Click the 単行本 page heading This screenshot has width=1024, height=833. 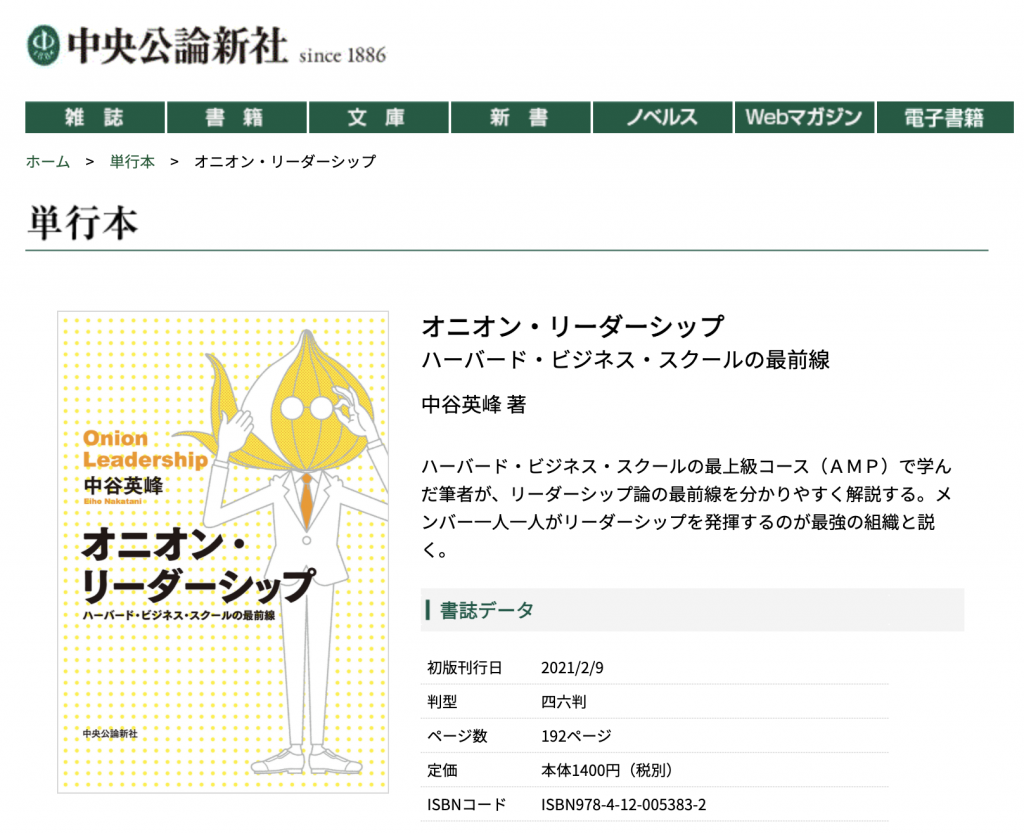[x=82, y=223]
